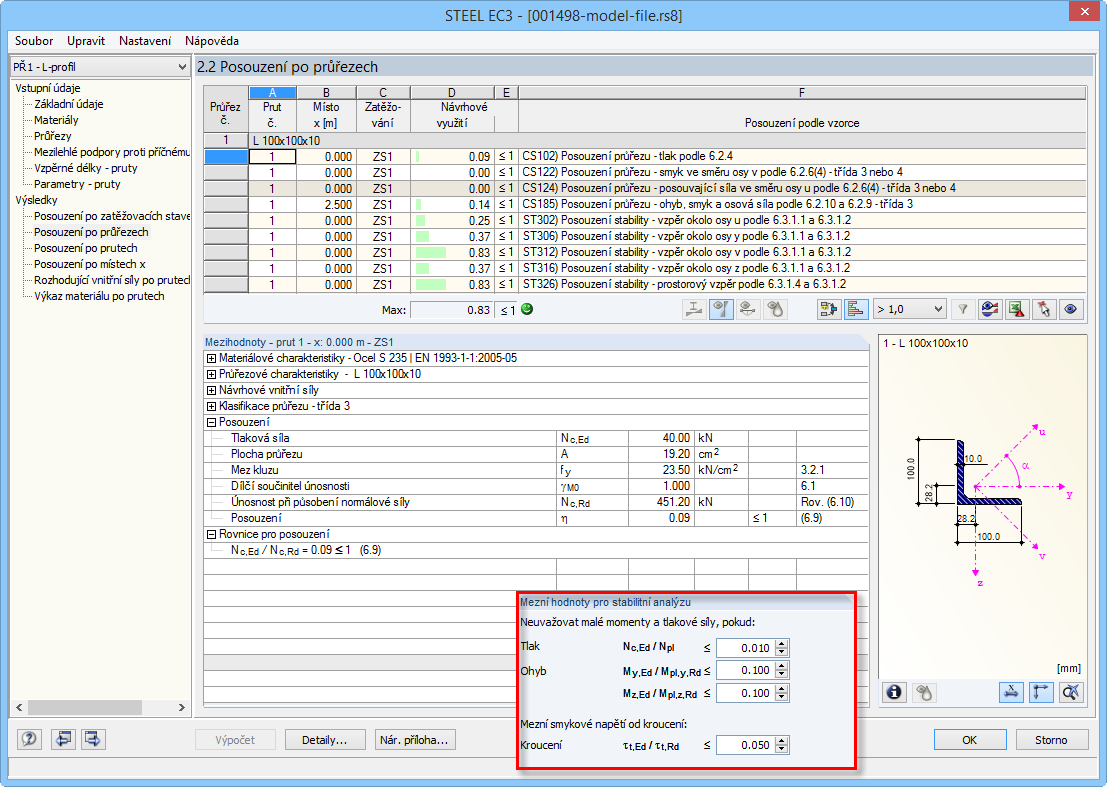
Task: Open cross-section info with the blue i icon
Action: coord(894,692)
